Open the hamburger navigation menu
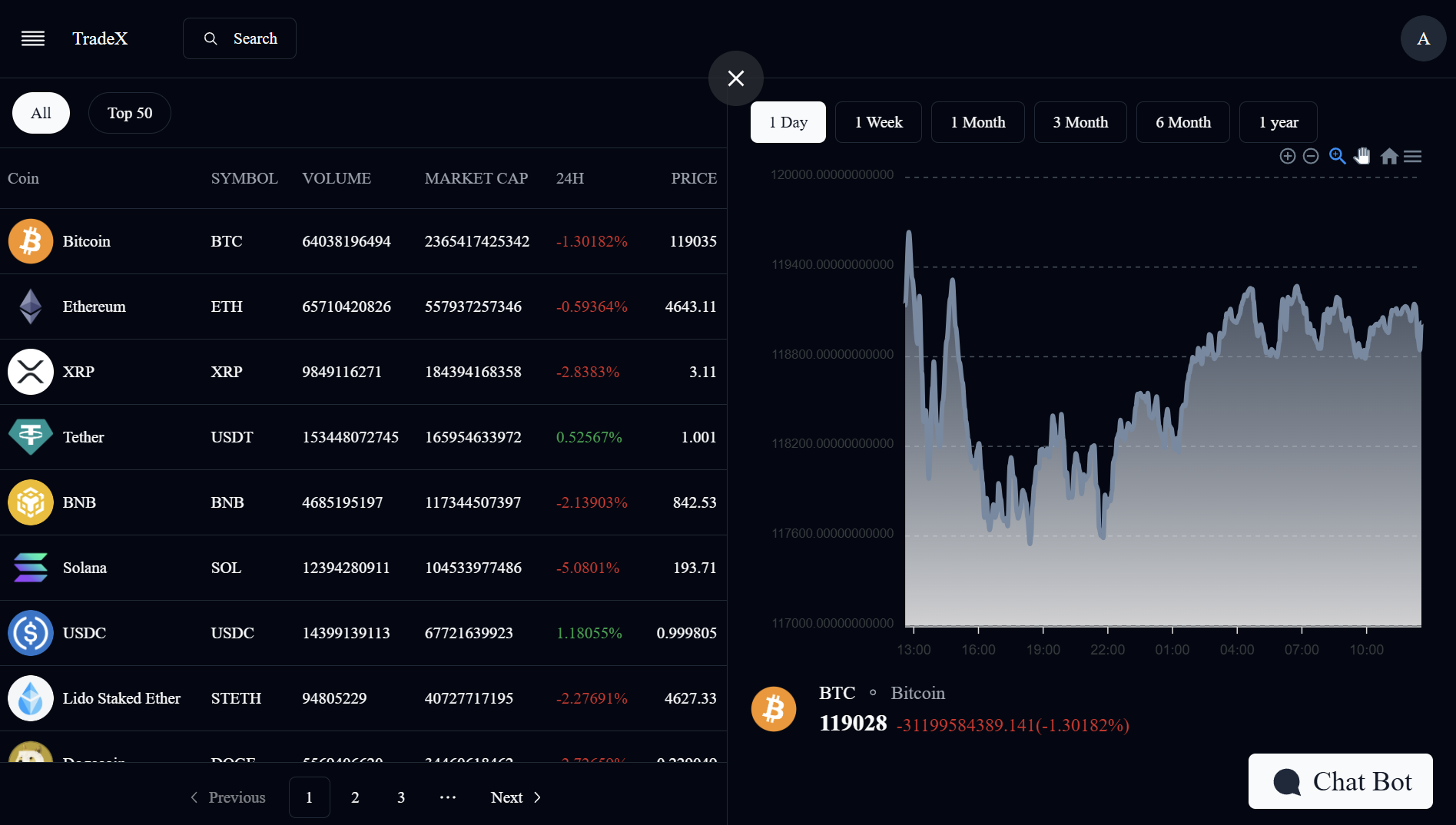 [32, 38]
